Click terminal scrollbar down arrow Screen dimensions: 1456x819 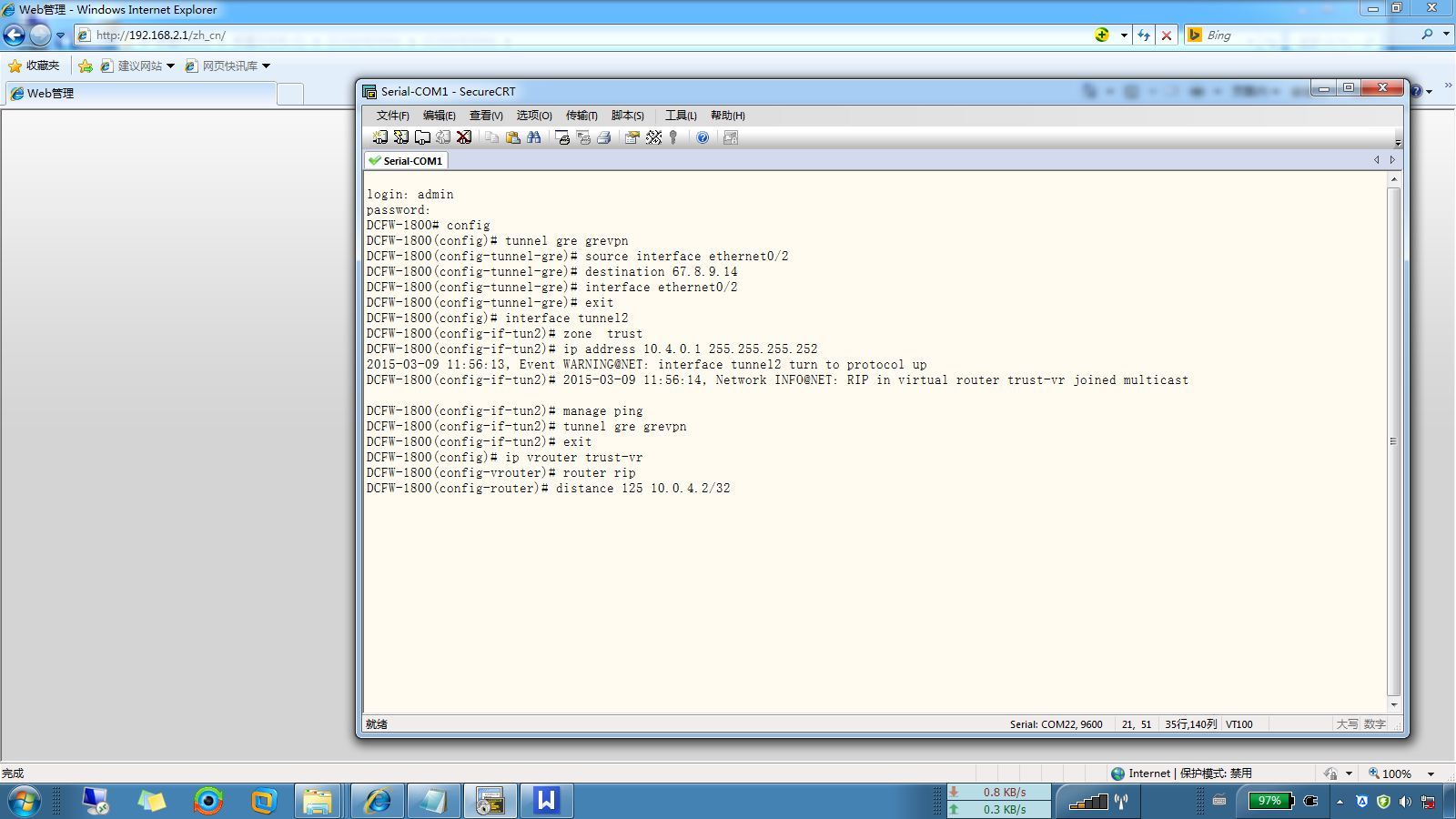pos(1394,704)
